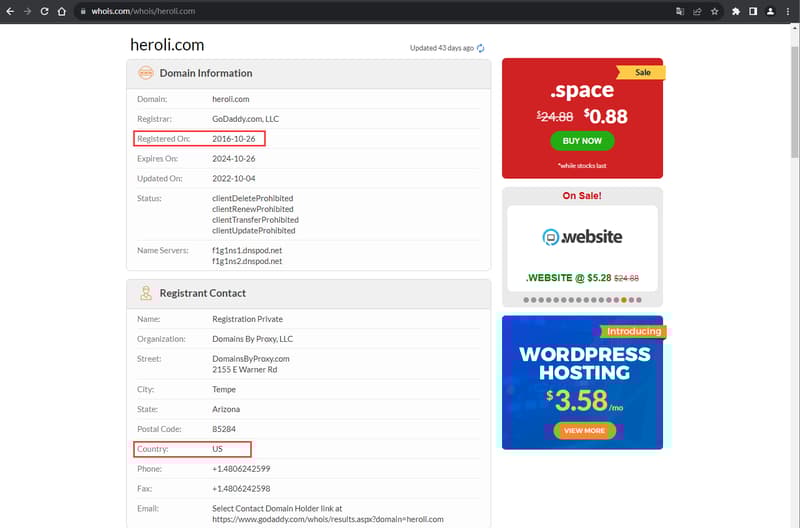This screenshot has width=800, height=528.
Task: Click the 'Updated 43 days ago' text
Action: click(x=442, y=48)
